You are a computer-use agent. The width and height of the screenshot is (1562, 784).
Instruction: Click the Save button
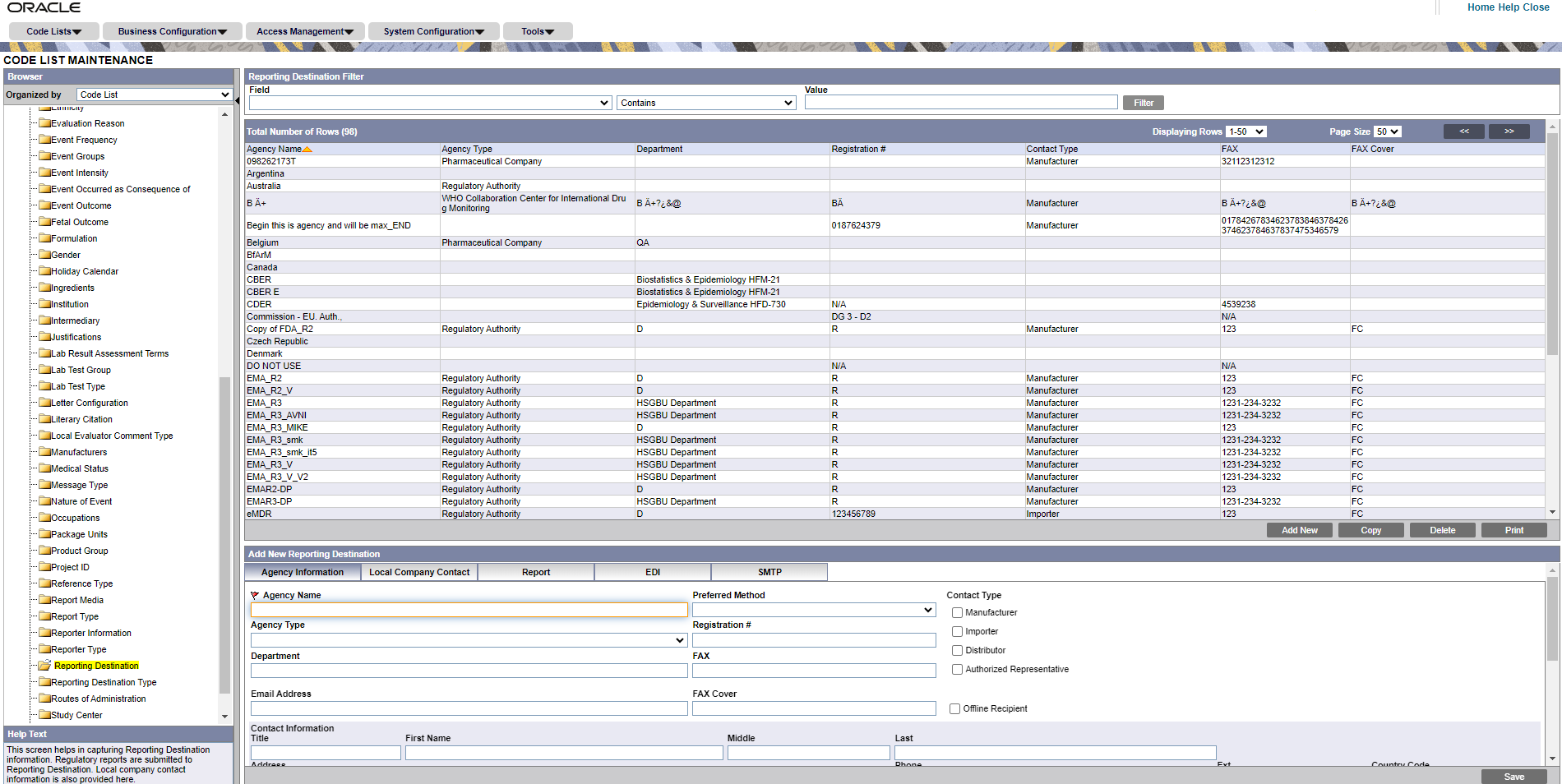[x=1513, y=777]
